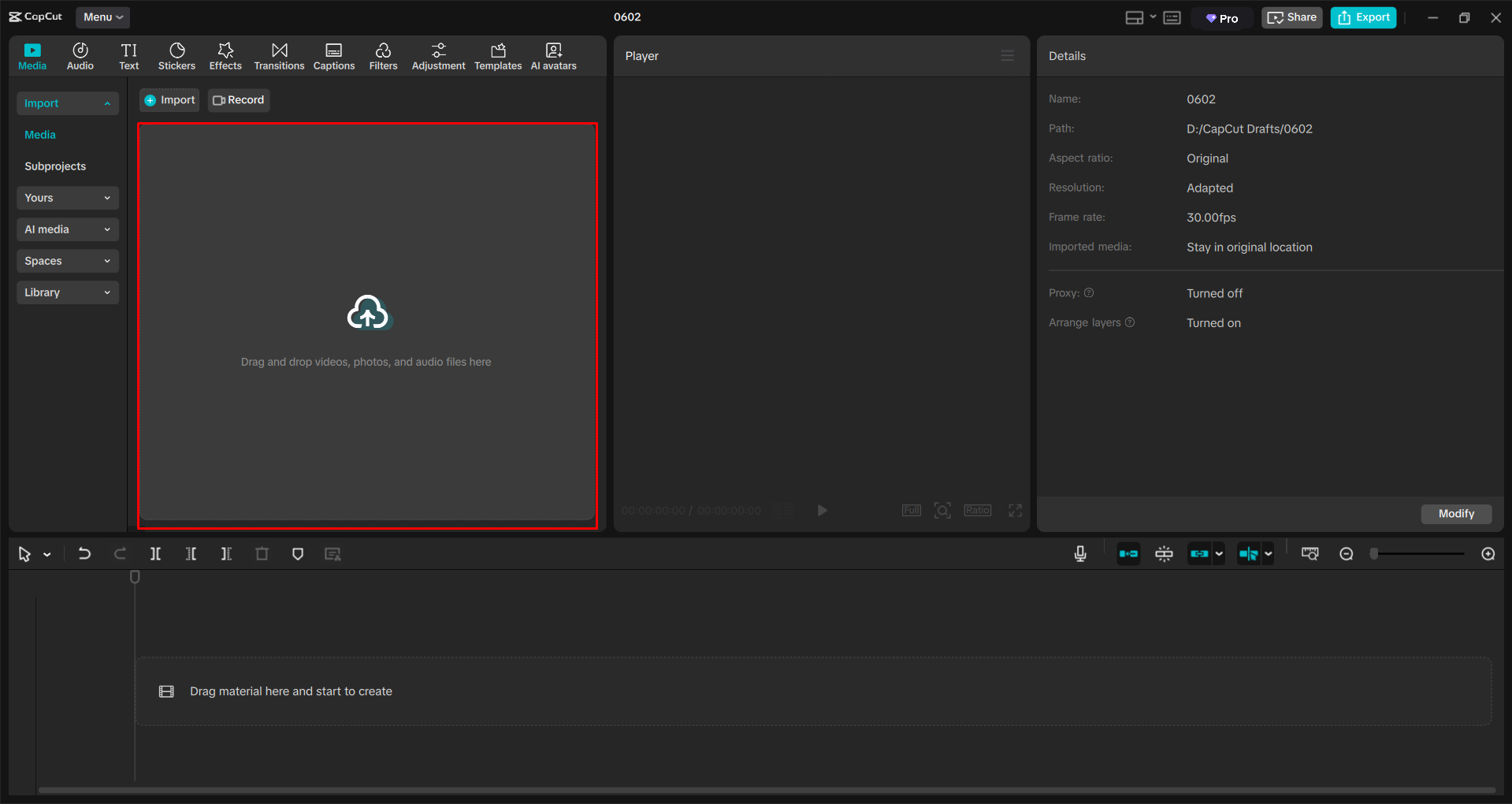The image size is (1512, 804).
Task: Click the Undo icon above the timeline
Action: click(84, 553)
